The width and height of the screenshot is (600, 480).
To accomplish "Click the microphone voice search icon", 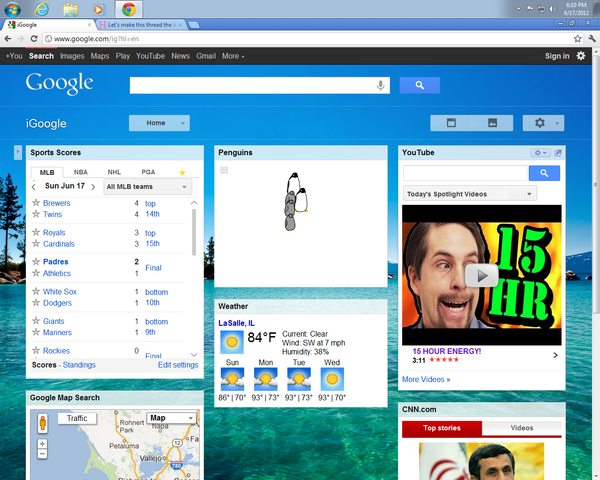I will (380, 85).
